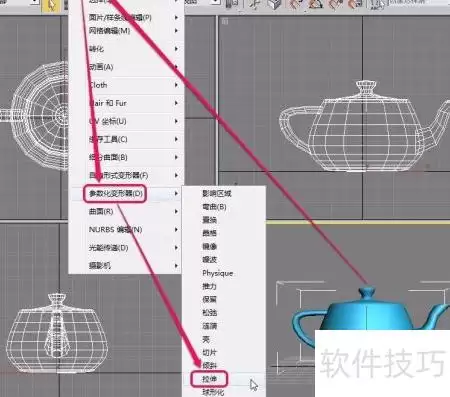Toggle the Spinner Snap icon in toolbar
The width and height of the screenshot is (450, 397).
(355, 4)
